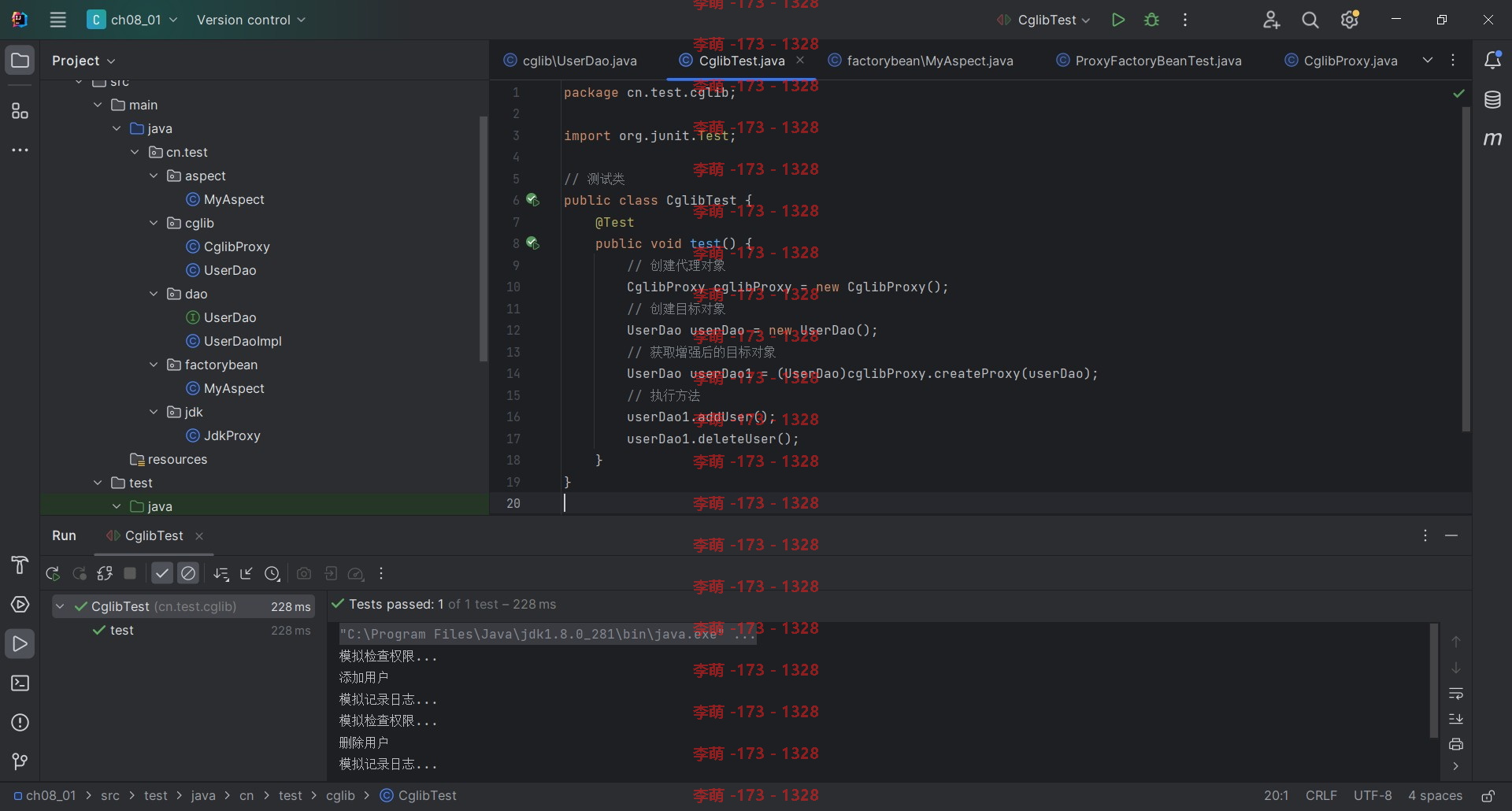The image size is (1512, 811).
Task: Open the ch08_01 project dropdown
Action: pos(132,20)
